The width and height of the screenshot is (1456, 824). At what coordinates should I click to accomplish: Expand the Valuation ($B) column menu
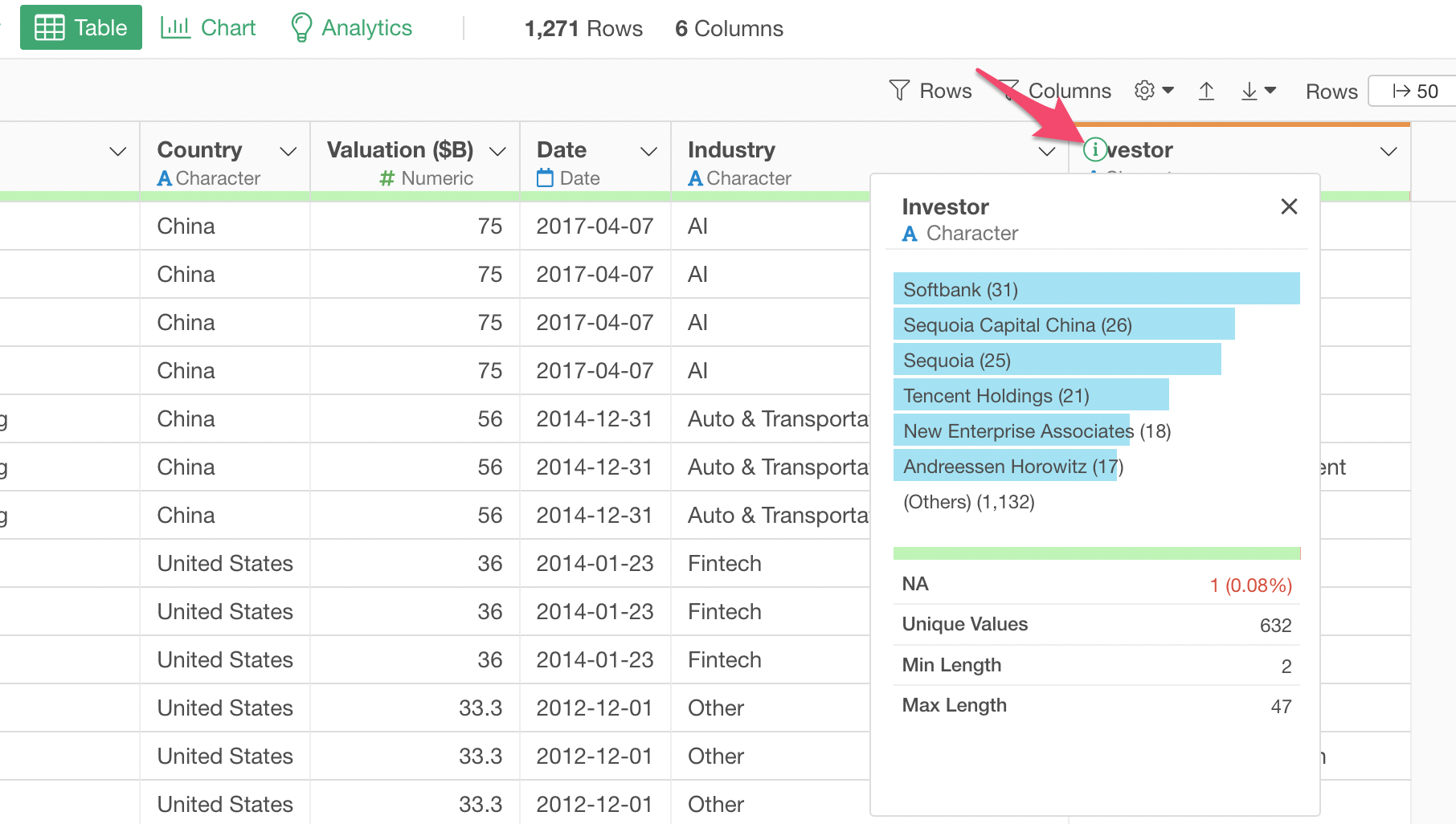coord(497,151)
